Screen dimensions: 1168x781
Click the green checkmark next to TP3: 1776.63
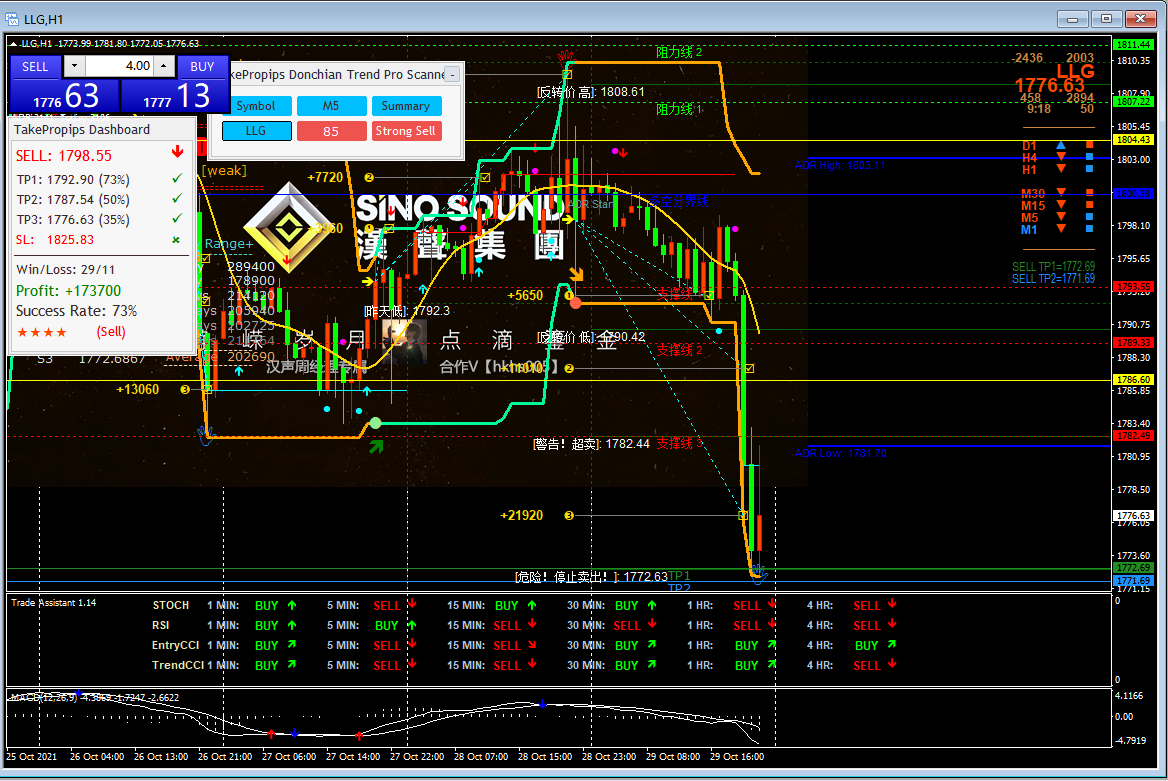coord(177,219)
